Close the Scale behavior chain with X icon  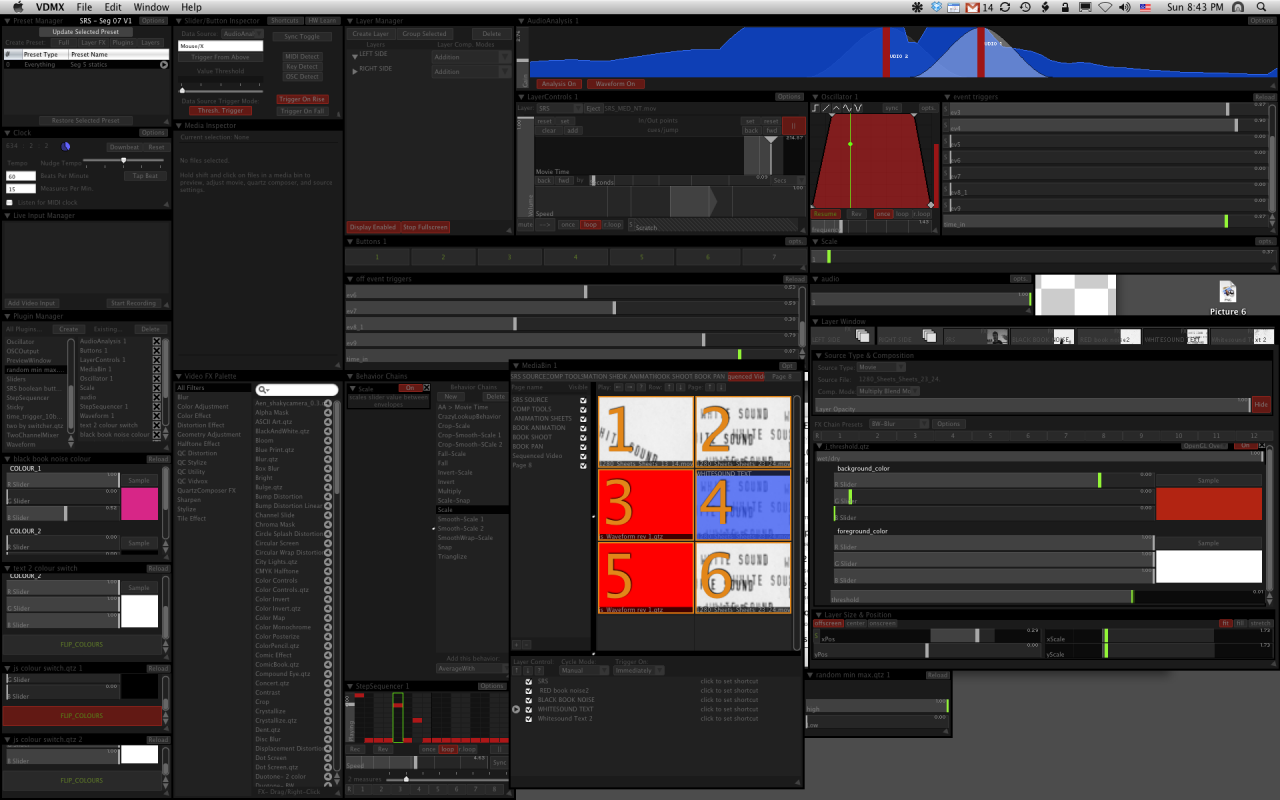(426, 388)
